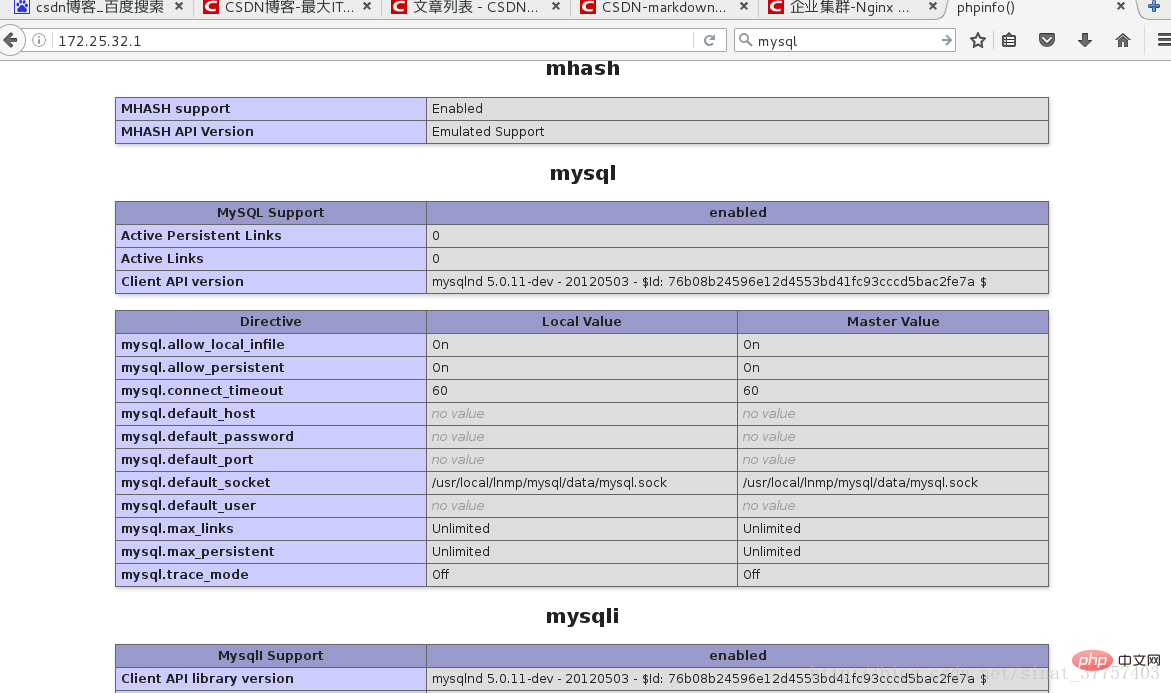Close the phpinfo() tab

click(x=1121, y=7)
